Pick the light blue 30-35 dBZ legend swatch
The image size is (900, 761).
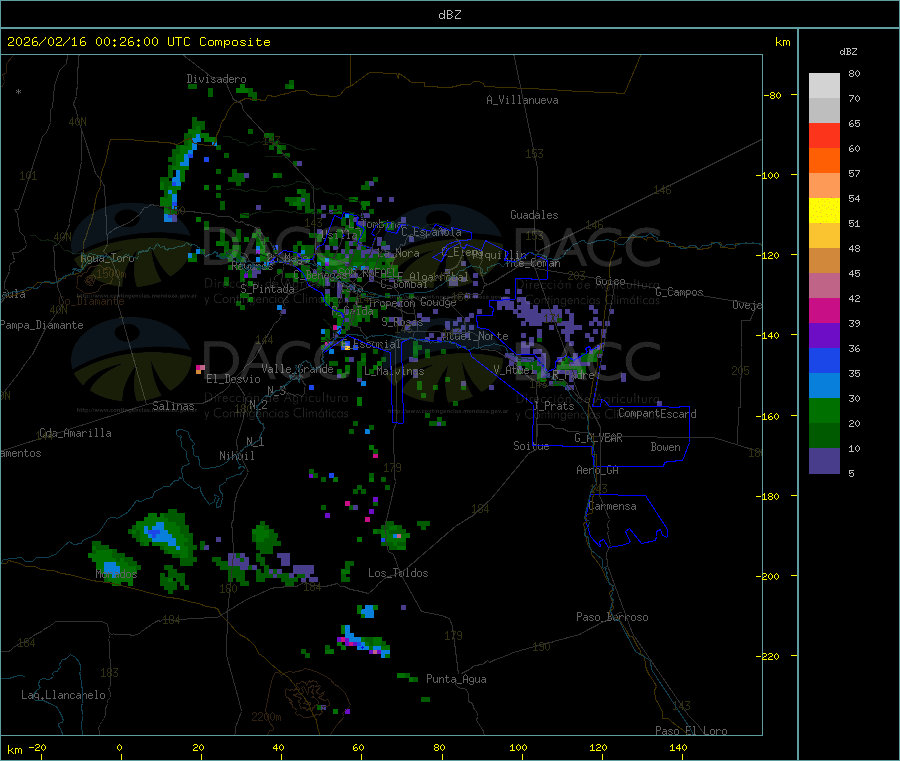[x=824, y=386]
